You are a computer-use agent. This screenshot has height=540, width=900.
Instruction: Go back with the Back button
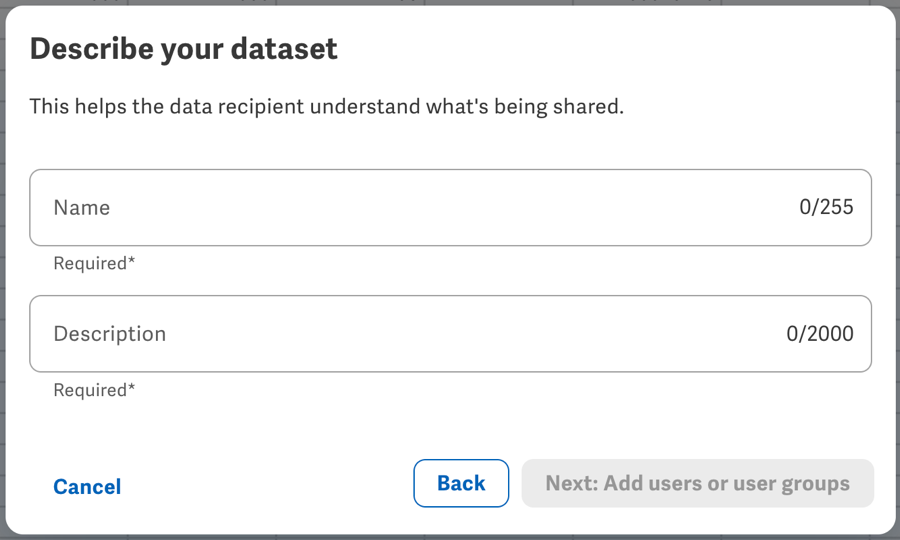461,483
